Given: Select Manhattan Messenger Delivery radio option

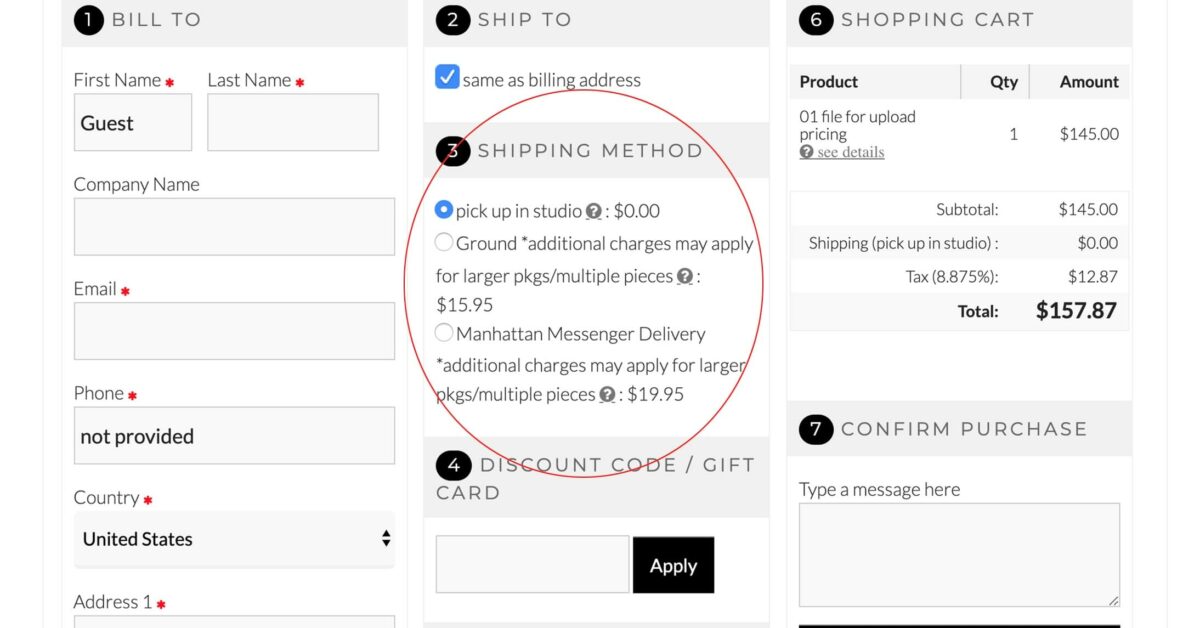Looking at the screenshot, I should coord(444,333).
